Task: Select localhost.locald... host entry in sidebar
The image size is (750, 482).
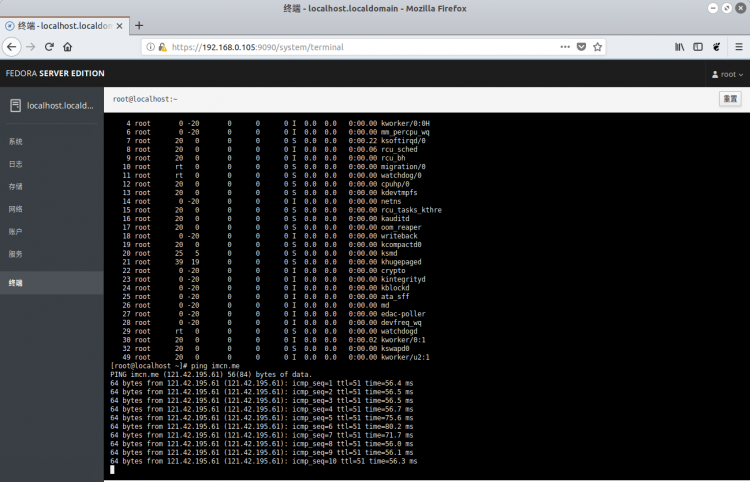Action: pyautogui.click(x=52, y=106)
